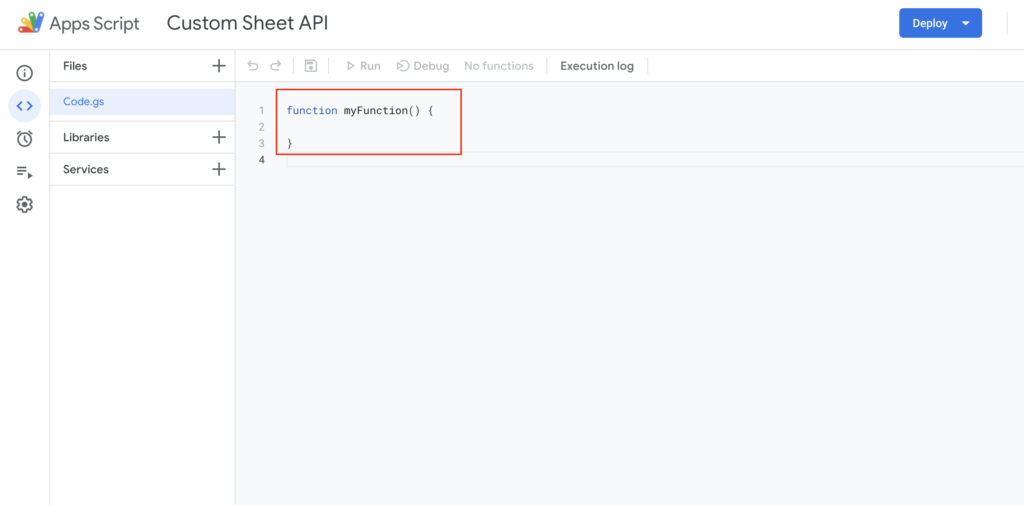Click the Apps Script logo
This screenshot has height=505, width=1024.
30,24
